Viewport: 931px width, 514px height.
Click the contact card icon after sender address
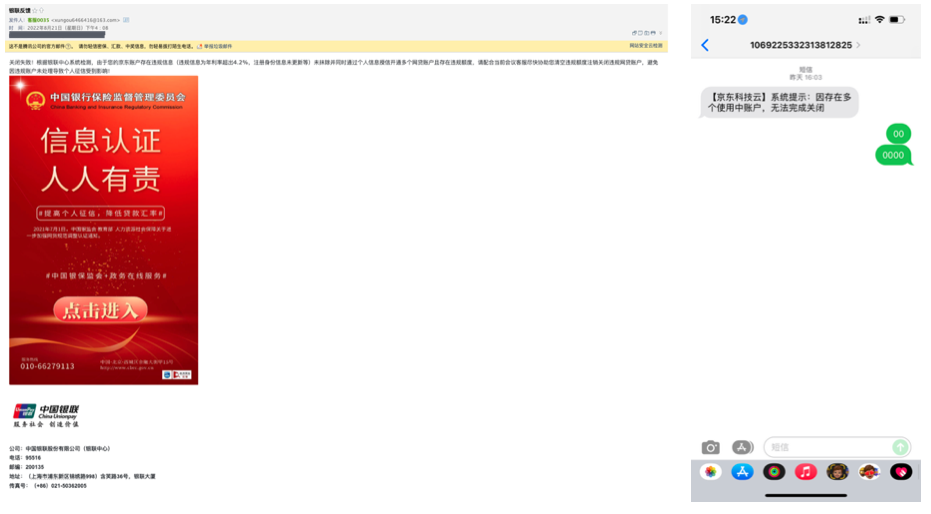click(x=126, y=20)
